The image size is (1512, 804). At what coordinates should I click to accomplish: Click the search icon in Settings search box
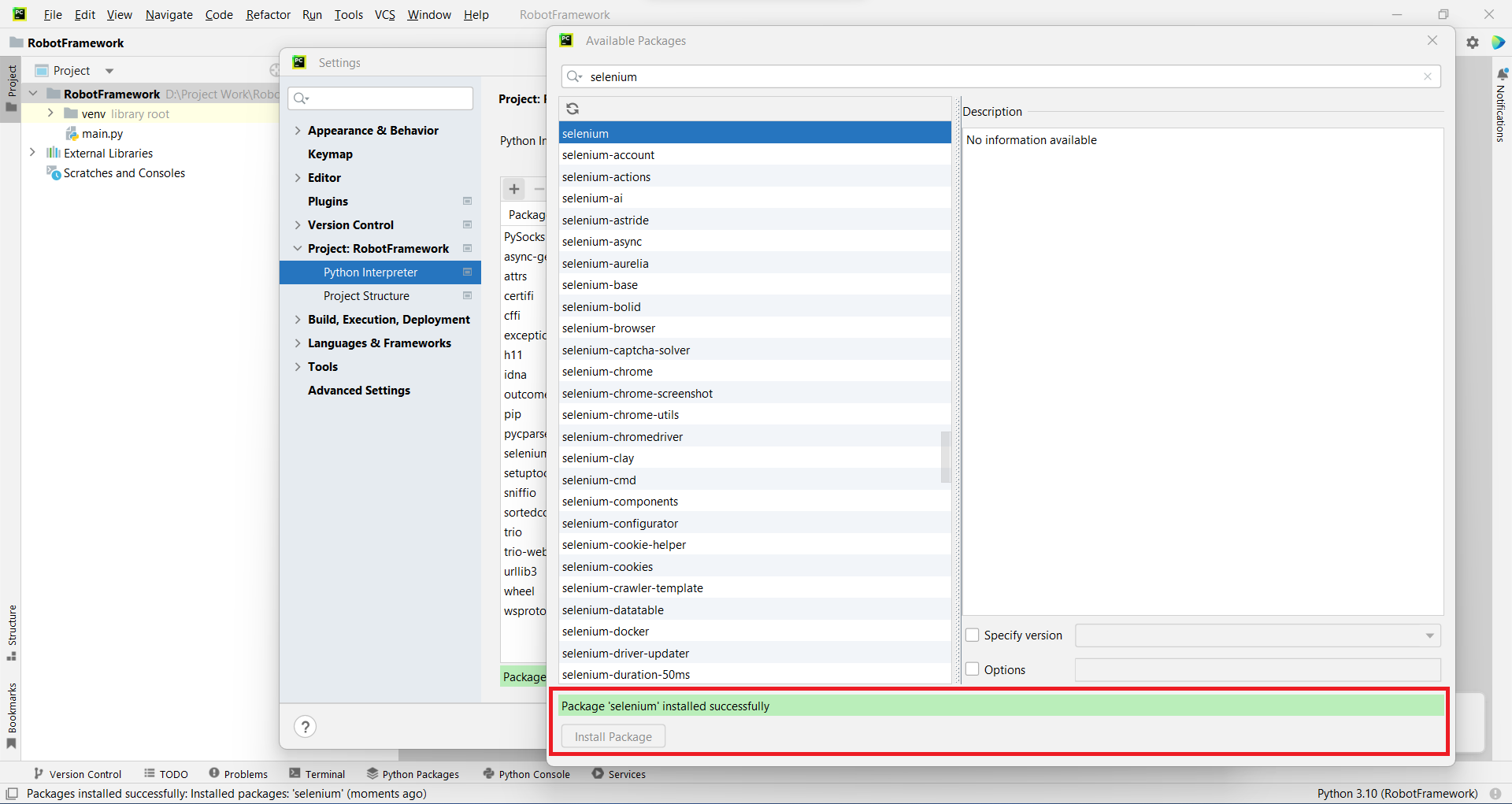(301, 98)
